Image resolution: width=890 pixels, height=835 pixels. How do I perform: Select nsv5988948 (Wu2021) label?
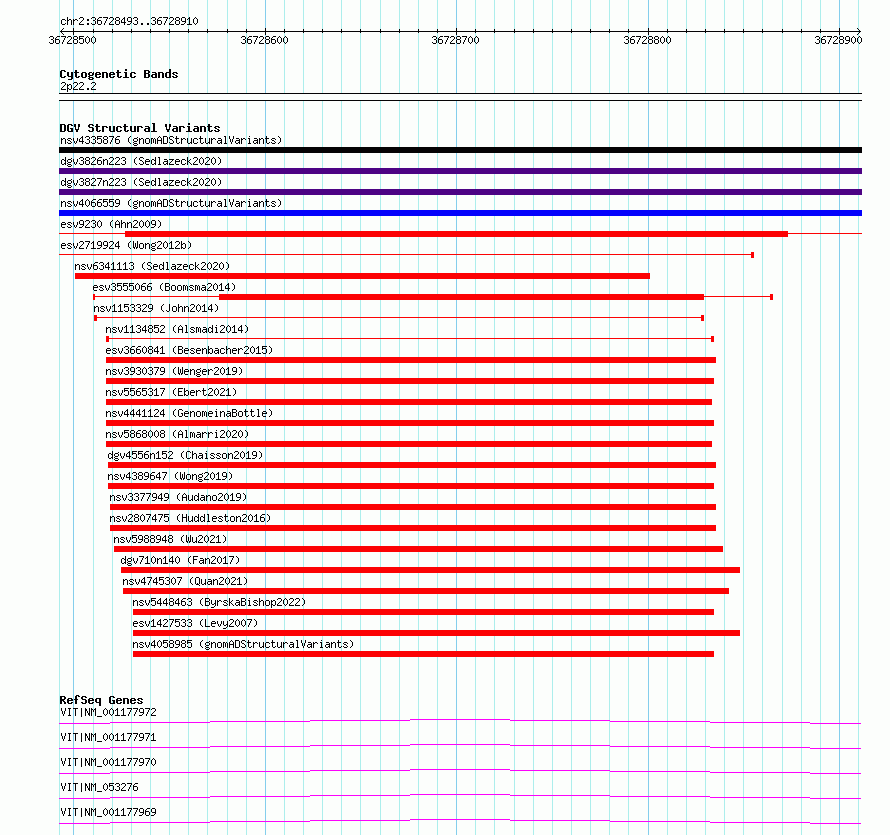tap(170, 539)
